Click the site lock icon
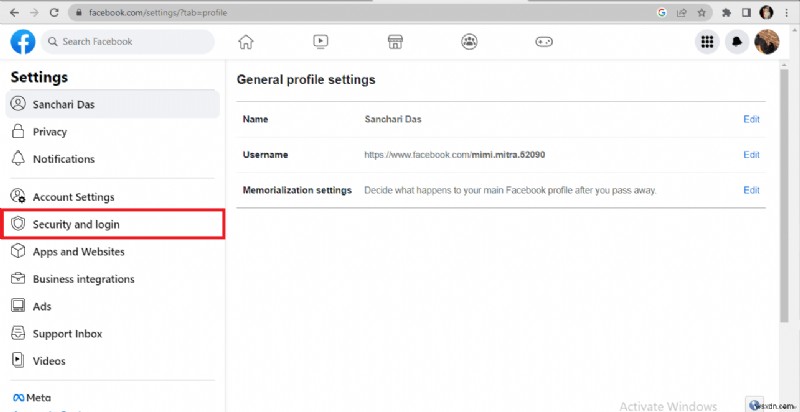Viewport: 800px width, 412px height. point(79,13)
